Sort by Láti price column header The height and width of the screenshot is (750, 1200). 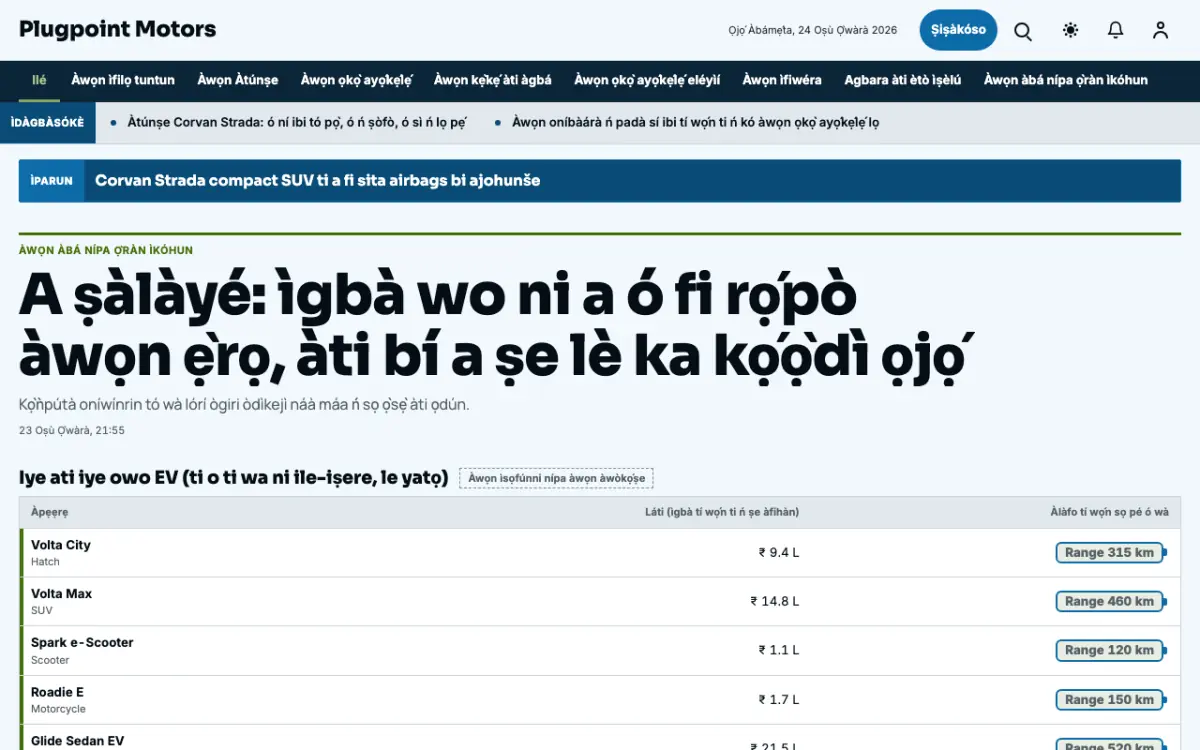coord(722,512)
